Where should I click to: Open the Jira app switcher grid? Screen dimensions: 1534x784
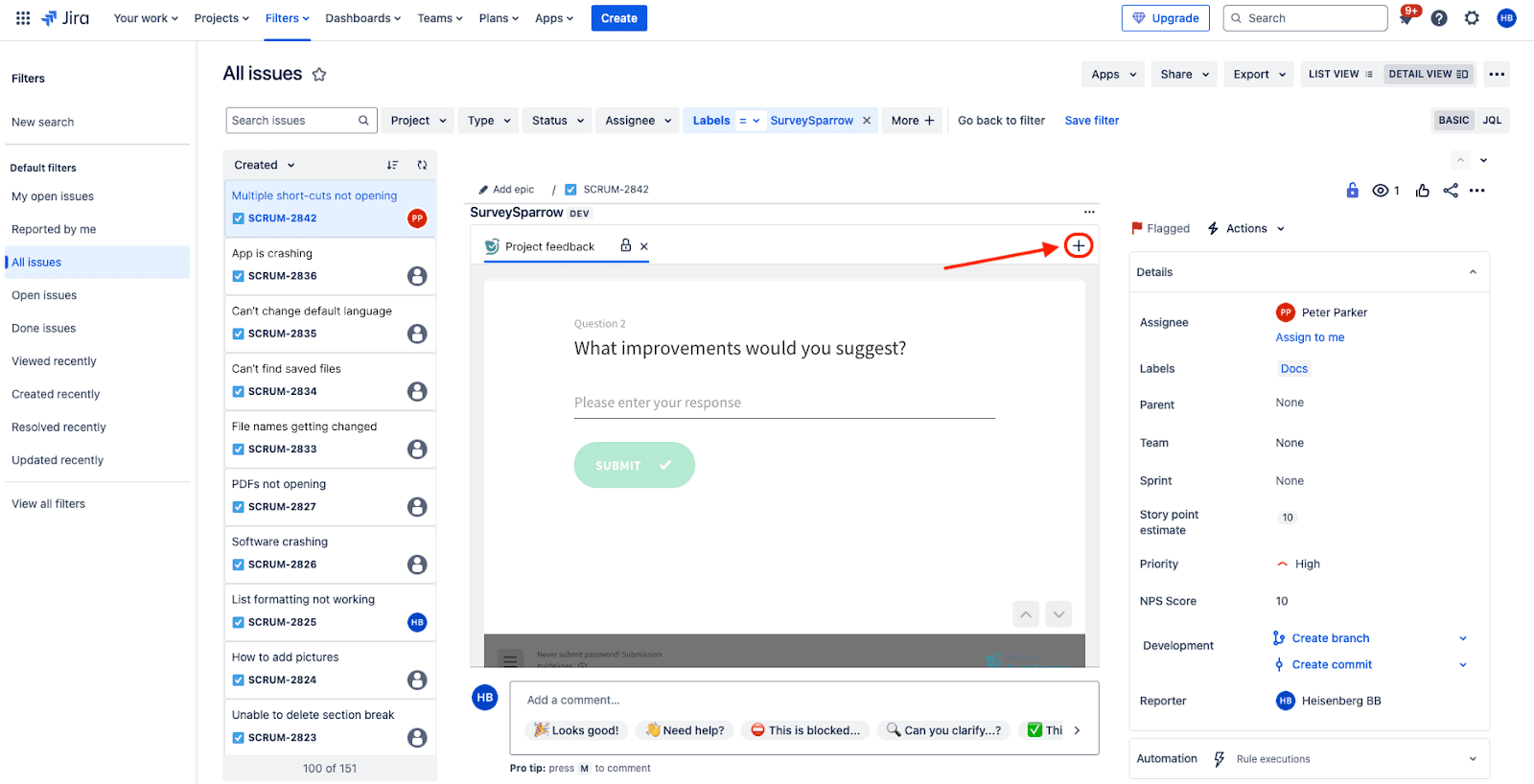pyautogui.click(x=23, y=18)
